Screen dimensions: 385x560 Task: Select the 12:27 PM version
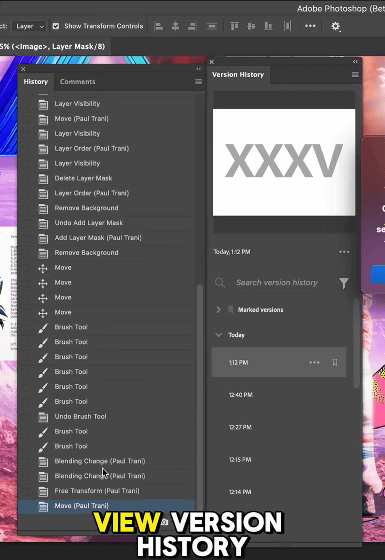[x=279, y=427]
